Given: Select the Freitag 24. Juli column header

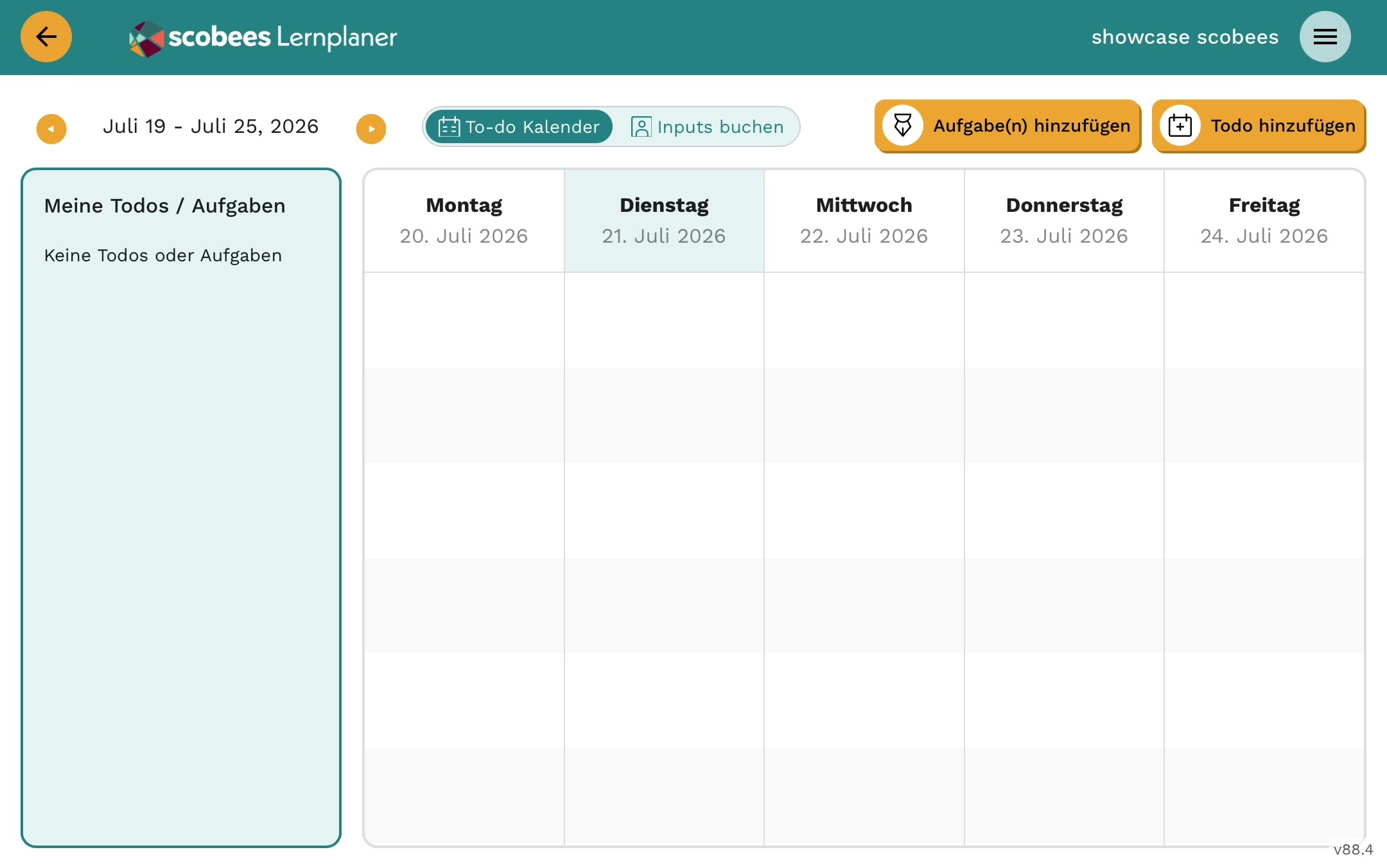Looking at the screenshot, I should pyautogui.click(x=1264, y=221).
